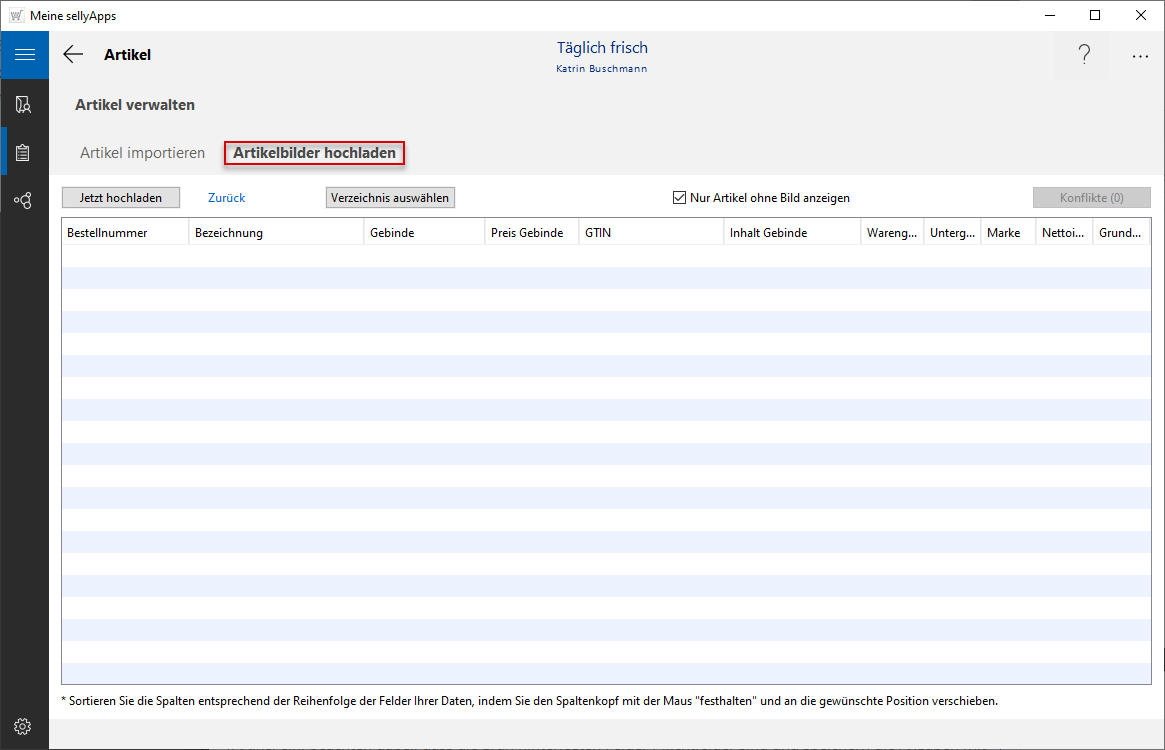The image size is (1165, 750).
Task: Open the share connections sidebar icon
Action: coord(24,201)
